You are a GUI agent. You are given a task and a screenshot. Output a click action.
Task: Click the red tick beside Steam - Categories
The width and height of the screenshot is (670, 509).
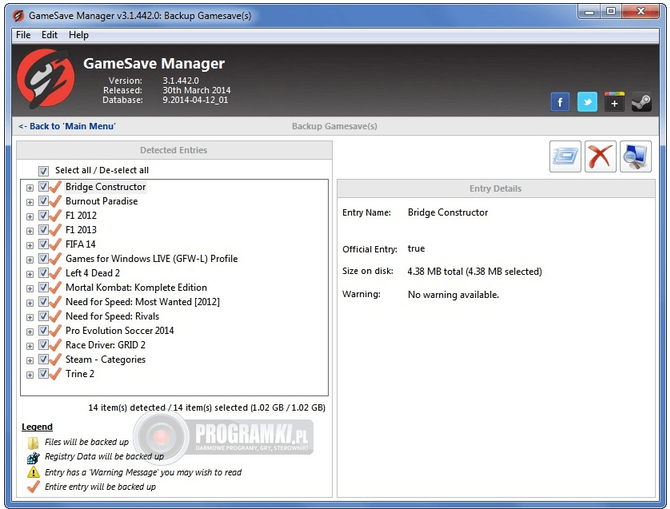click(56, 359)
